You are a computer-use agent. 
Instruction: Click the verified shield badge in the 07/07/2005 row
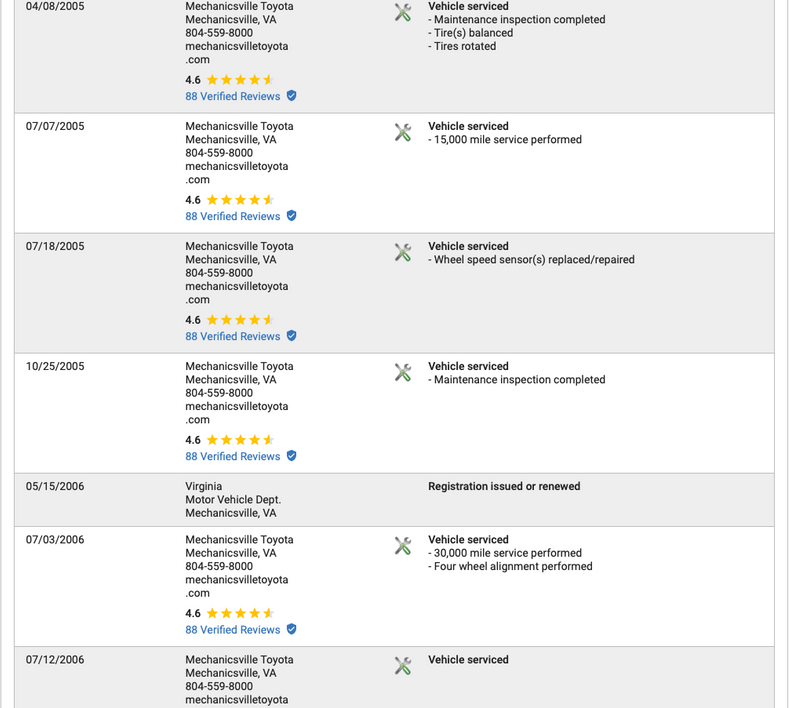[x=292, y=216]
